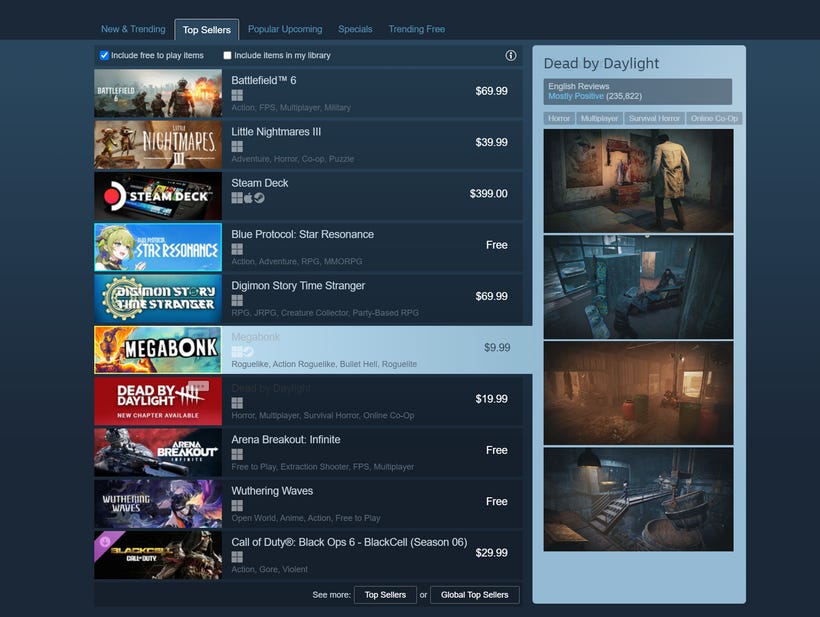The height and width of the screenshot is (617, 820).
Task: Click Free price on Blue Protocol row
Action: pyautogui.click(x=496, y=245)
